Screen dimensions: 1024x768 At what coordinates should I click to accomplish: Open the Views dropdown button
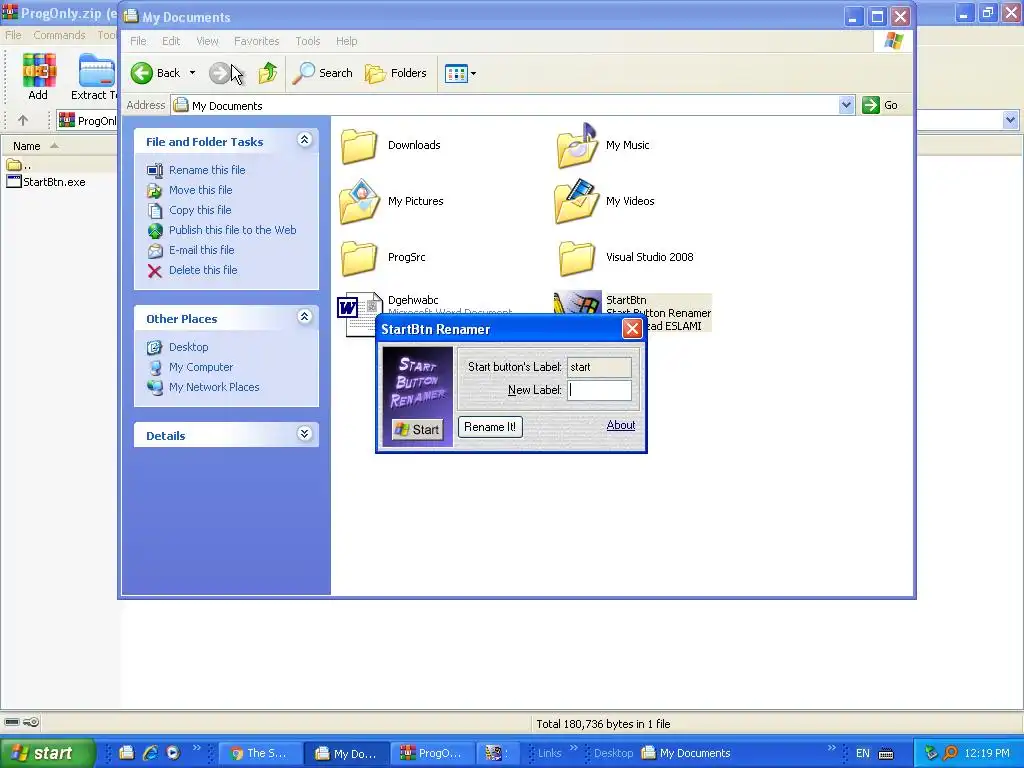tap(460, 73)
